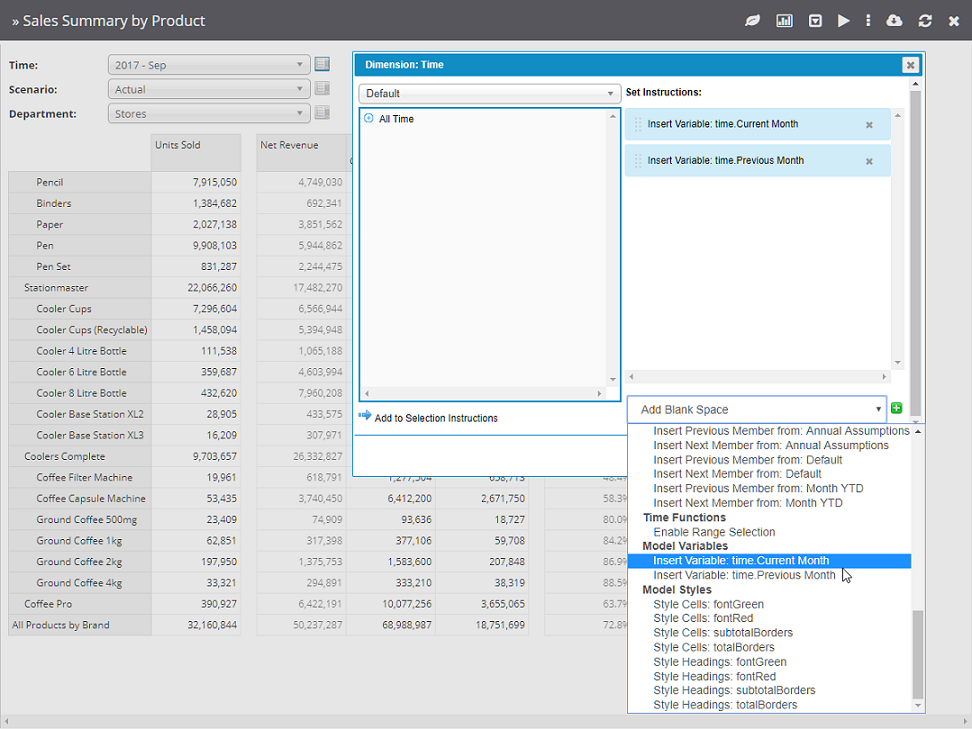Select Style Cells: fontGreen option

point(708,604)
